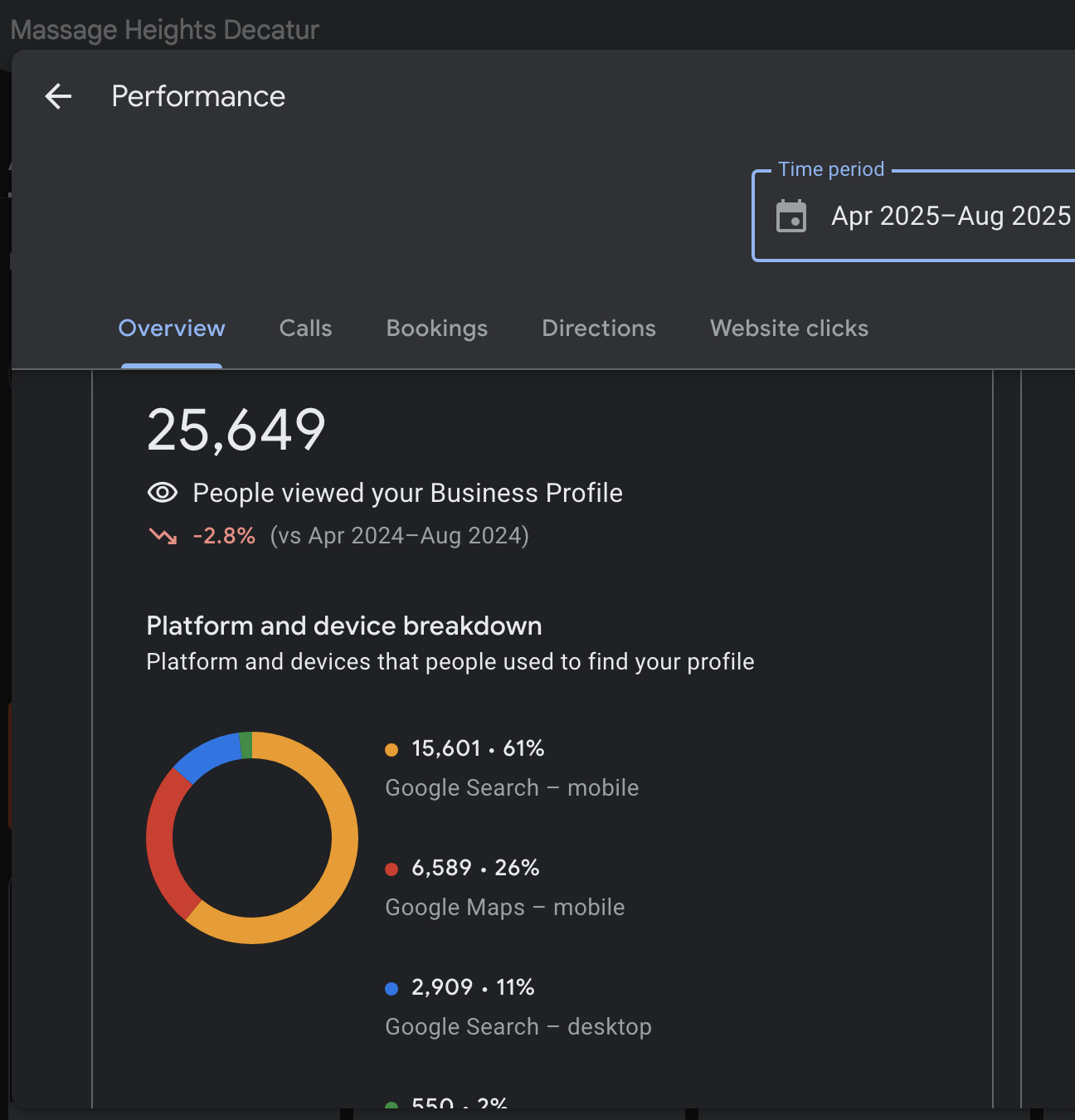Screen dimensions: 1075x1120
Task: Click the downward trend arrow icon
Action: pyautogui.click(x=163, y=536)
